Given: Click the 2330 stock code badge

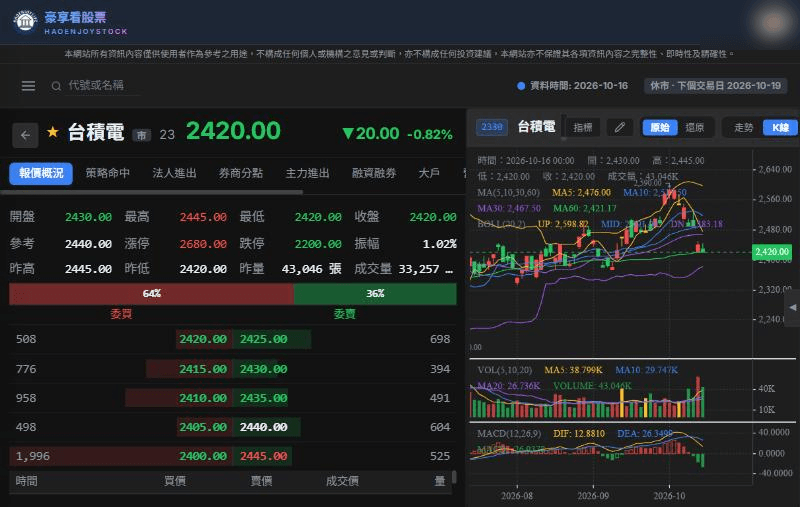Looking at the screenshot, I should (492, 127).
